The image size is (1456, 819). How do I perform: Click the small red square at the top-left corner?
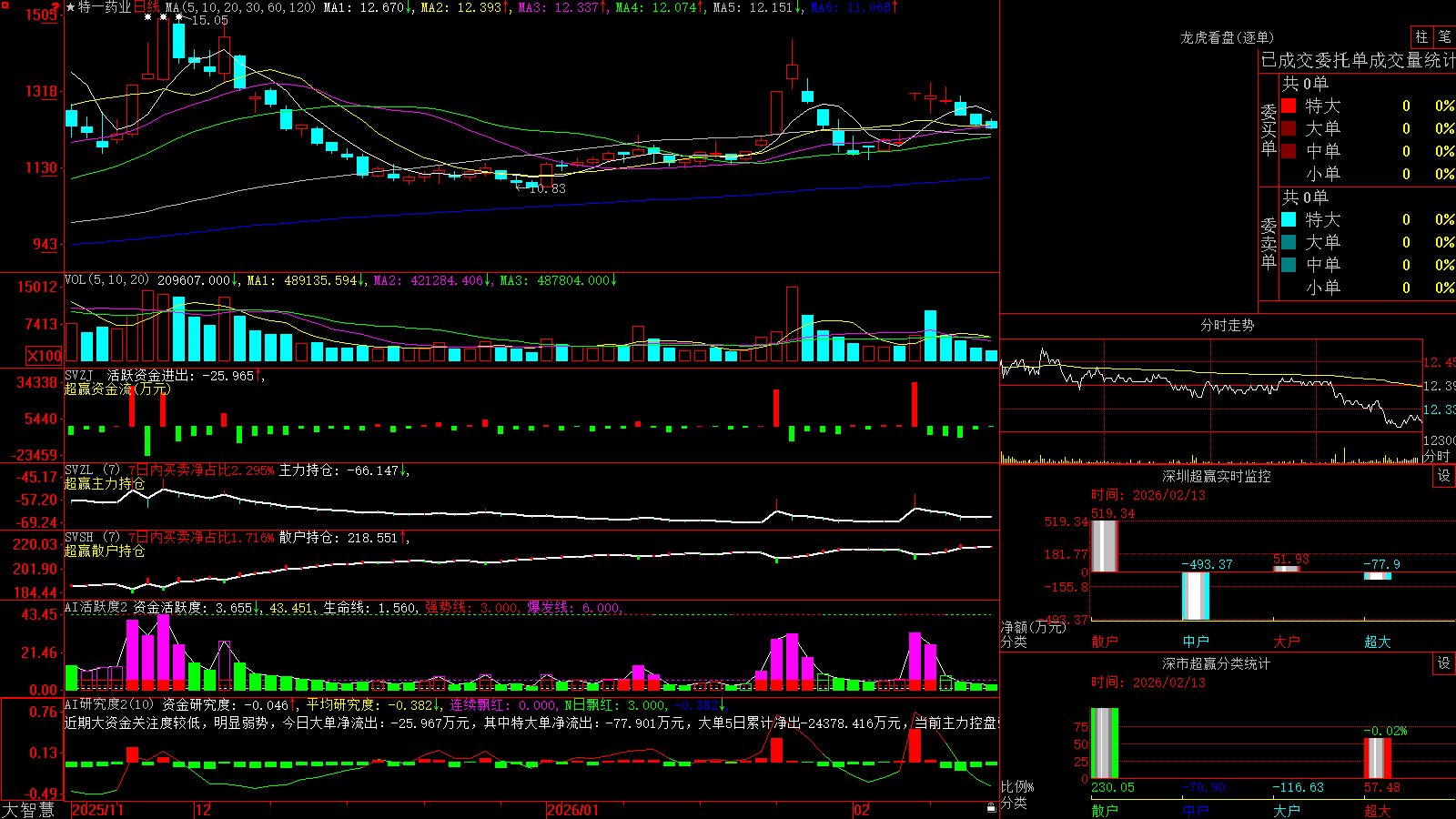pyautogui.click(x=4, y=4)
